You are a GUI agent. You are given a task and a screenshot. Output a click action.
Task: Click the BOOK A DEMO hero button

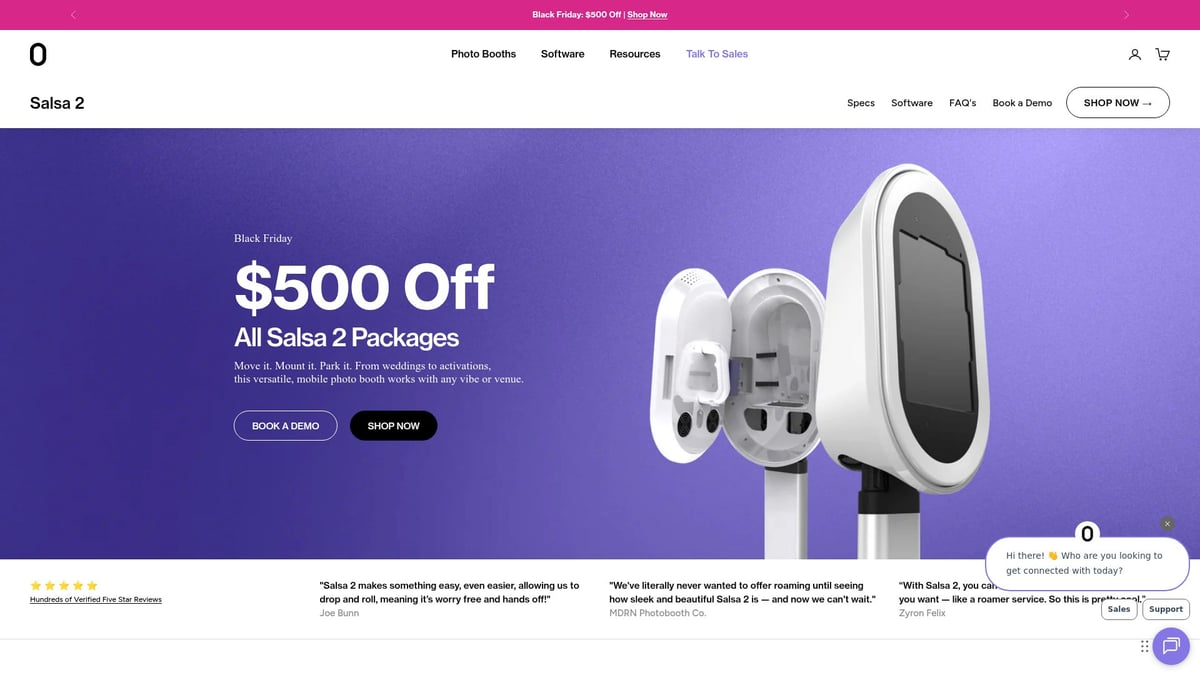286,426
